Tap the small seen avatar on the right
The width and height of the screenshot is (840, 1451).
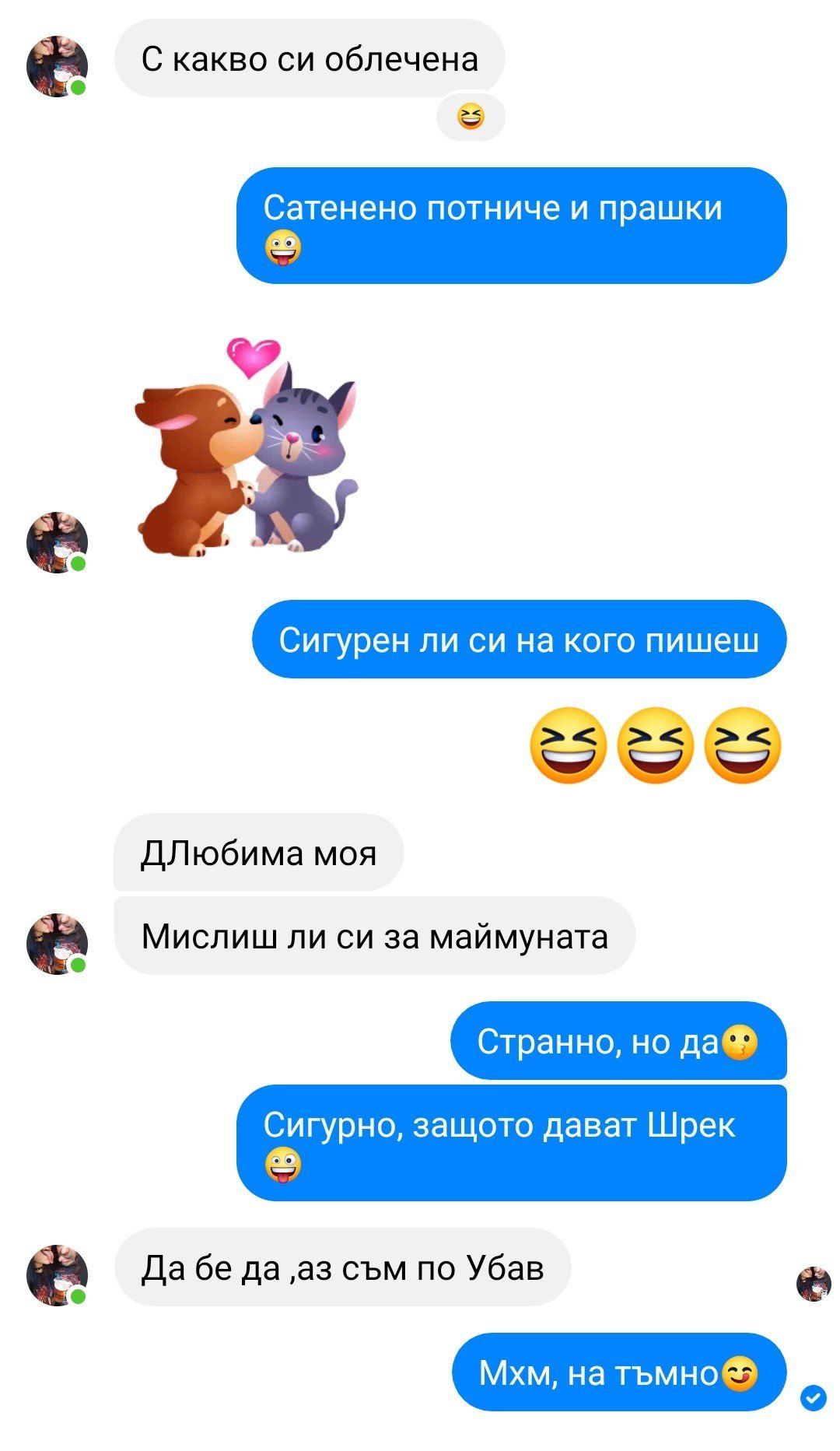pyautogui.click(x=814, y=1284)
